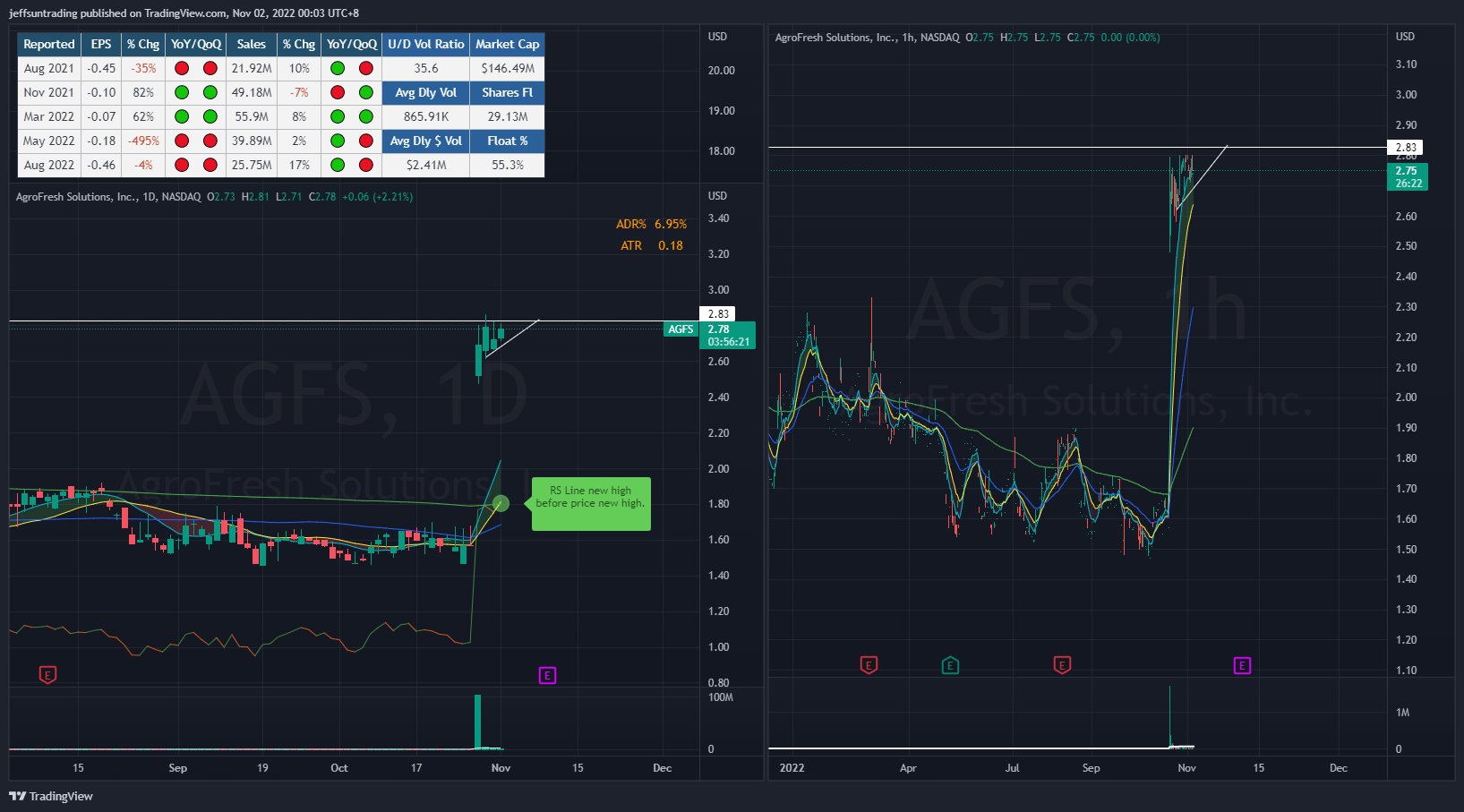Click the earliest red earnings E marker on the 1h chart

point(869,665)
